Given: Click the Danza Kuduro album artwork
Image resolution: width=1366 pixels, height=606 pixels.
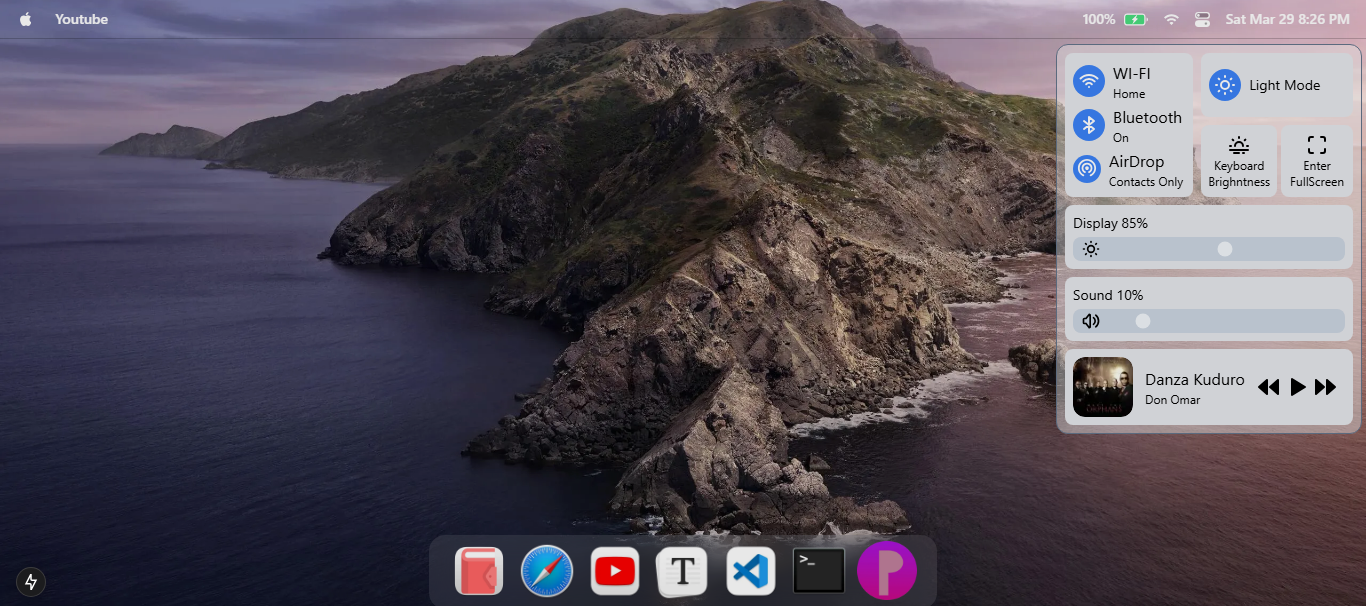Looking at the screenshot, I should click(1103, 387).
